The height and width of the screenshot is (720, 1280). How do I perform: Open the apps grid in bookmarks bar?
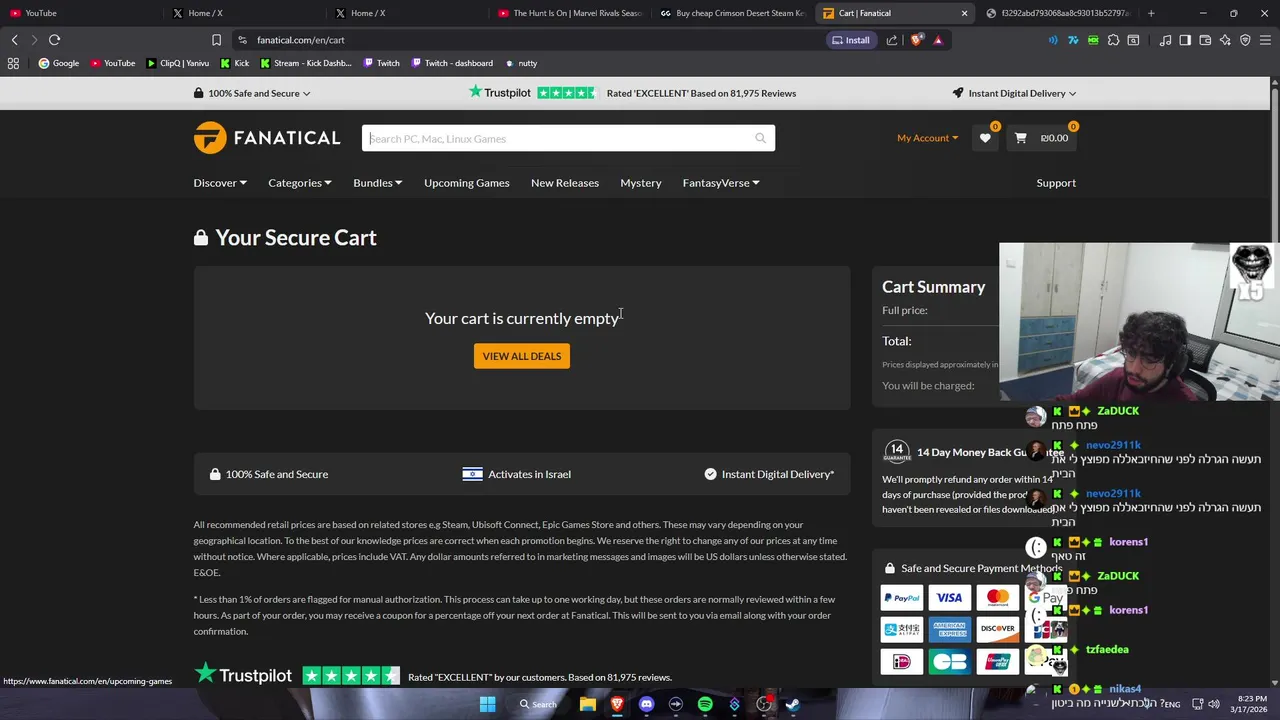tap(13, 63)
